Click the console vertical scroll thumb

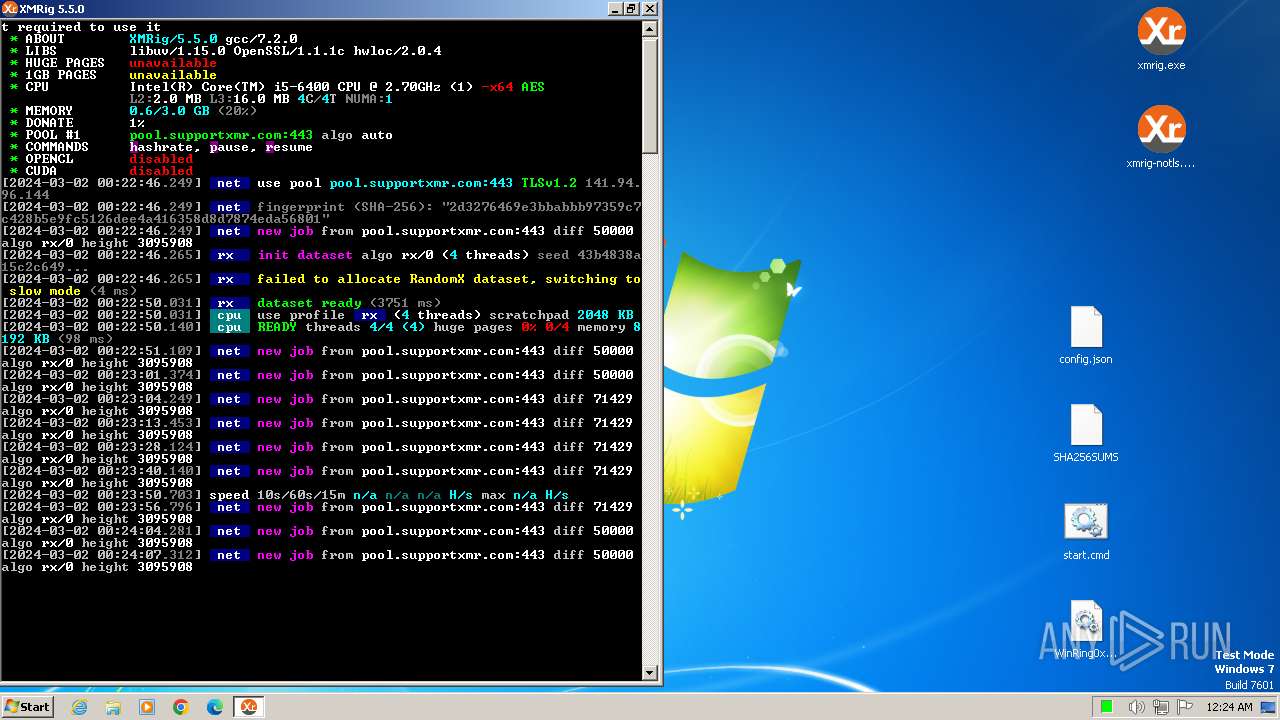(650, 95)
